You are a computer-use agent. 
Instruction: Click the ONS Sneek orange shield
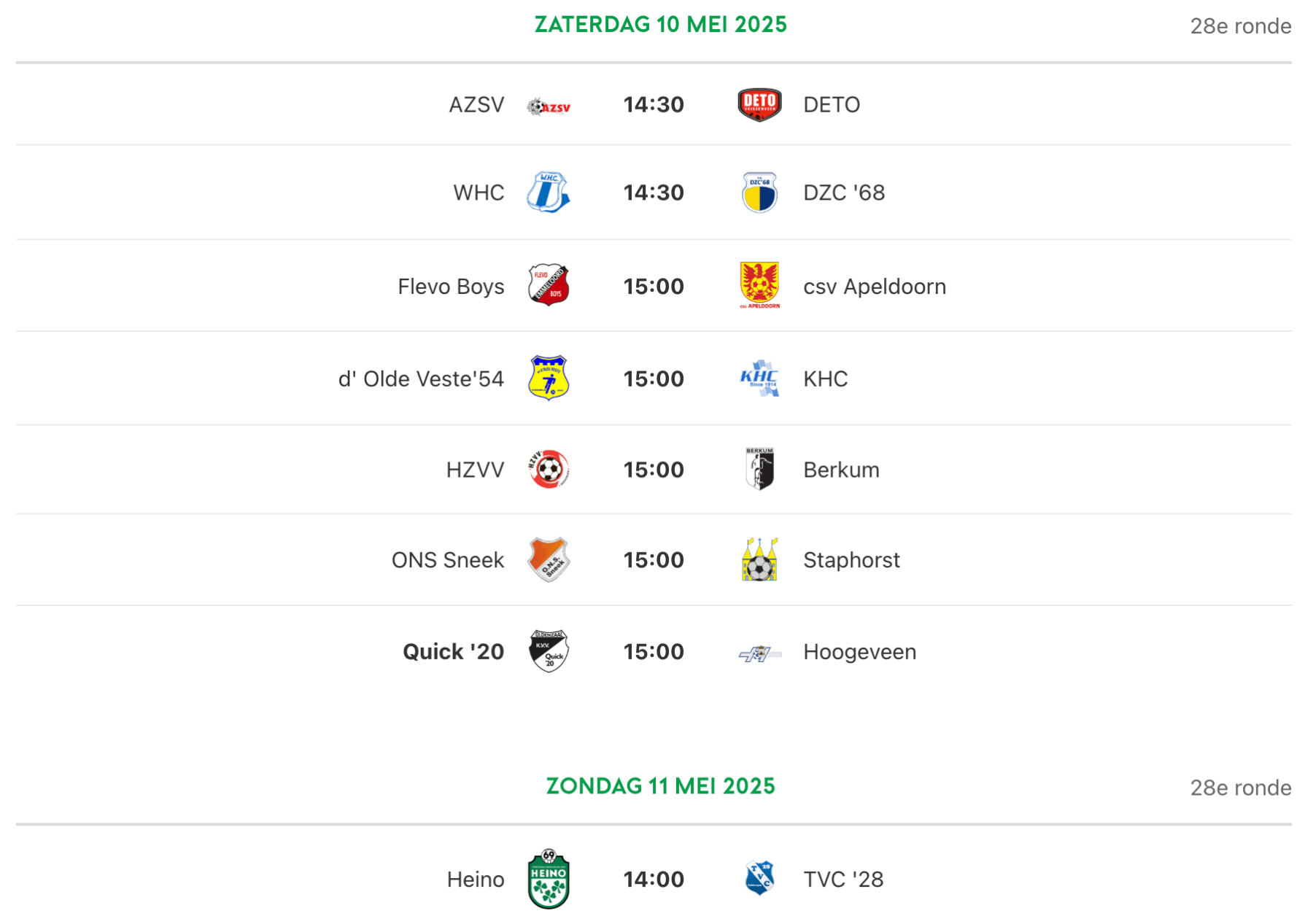(549, 559)
